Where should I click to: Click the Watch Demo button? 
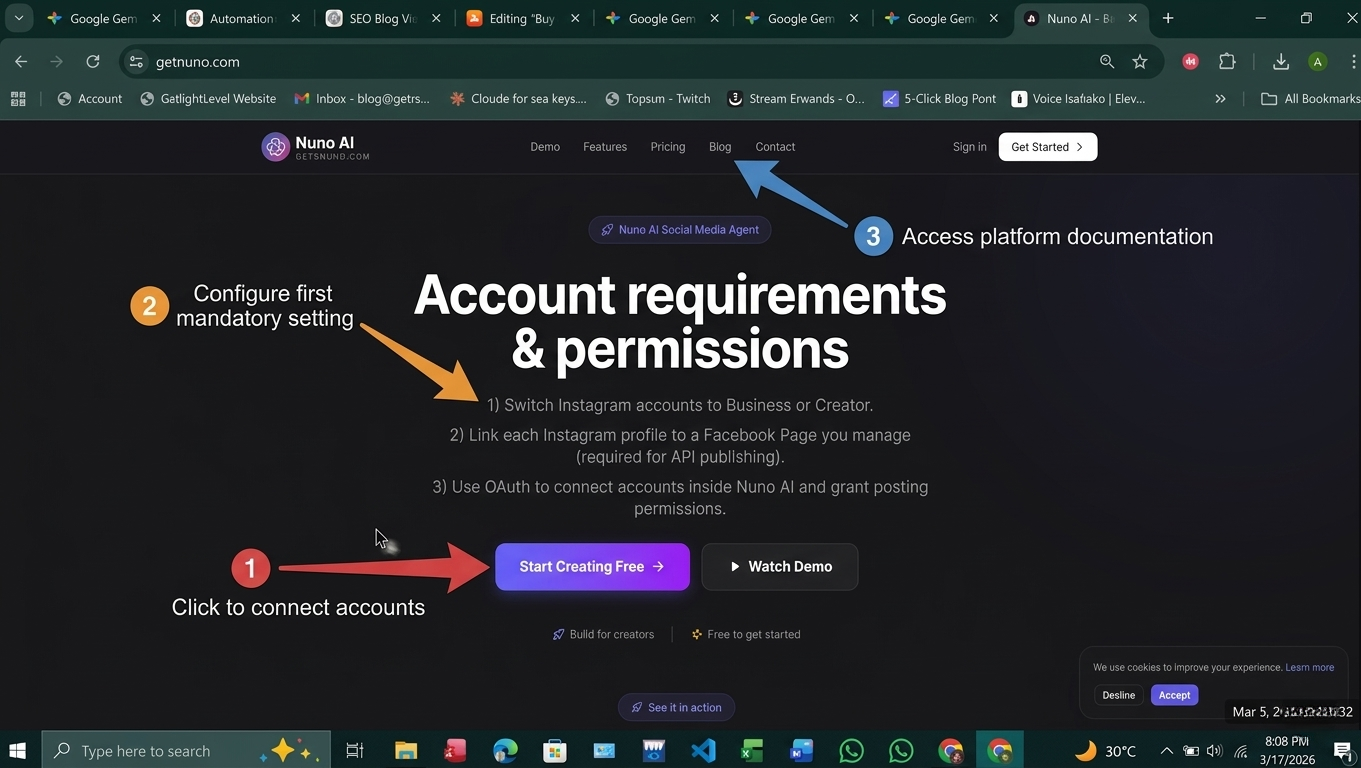point(779,567)
